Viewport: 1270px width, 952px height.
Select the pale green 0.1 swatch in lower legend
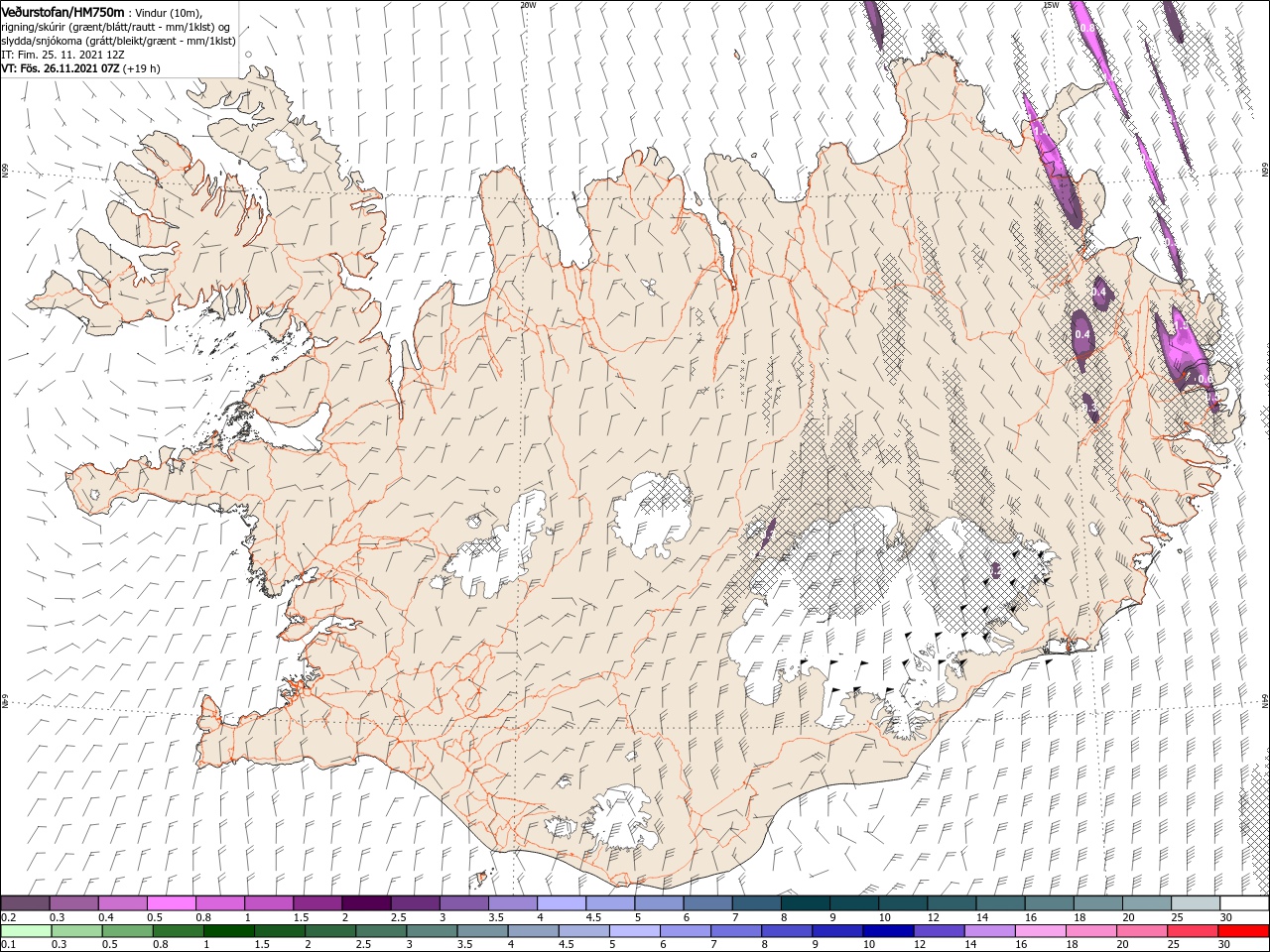click(26, 931)
